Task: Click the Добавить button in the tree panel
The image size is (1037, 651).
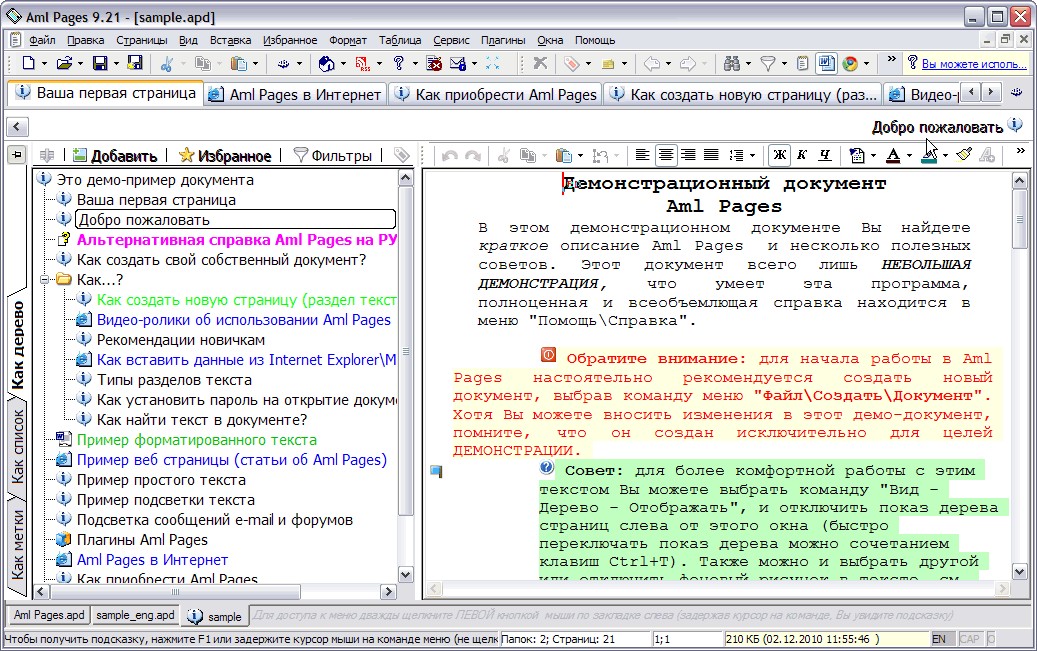Action: (115, 155)
